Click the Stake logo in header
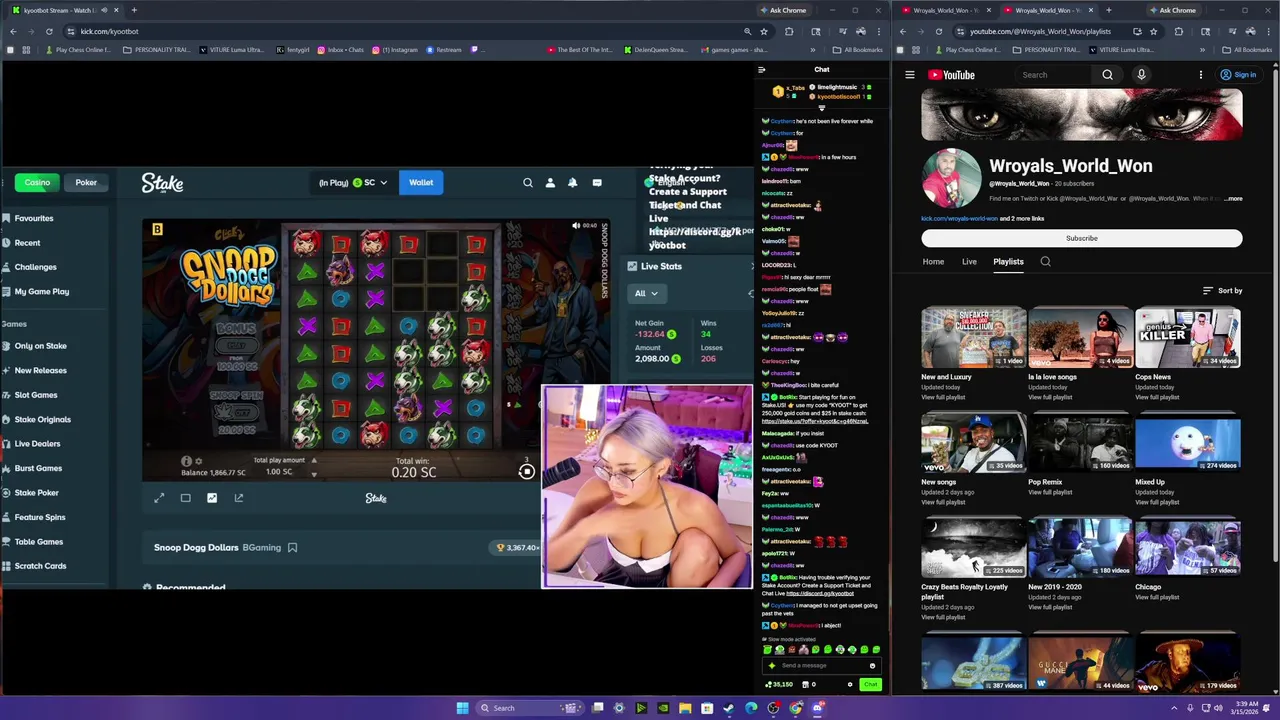 pos(162,183)
